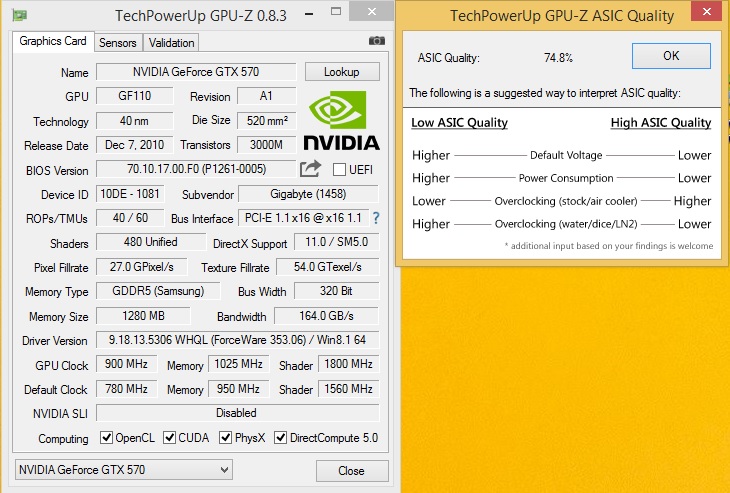Click the Power Consumption row label

click(x=566, y=178)
